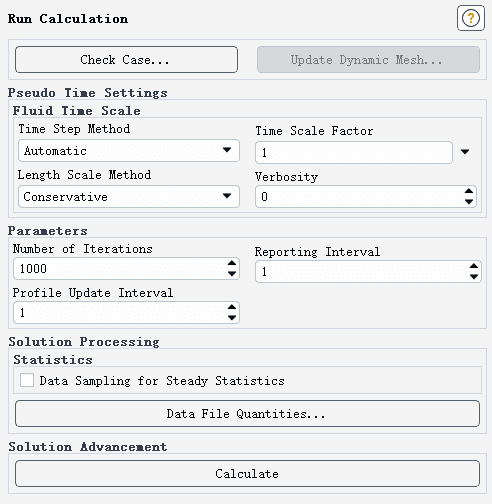Increase Verbosity with the up arrow
The image size is (492, 504).
pyautogui.click(x=469, y=191)
